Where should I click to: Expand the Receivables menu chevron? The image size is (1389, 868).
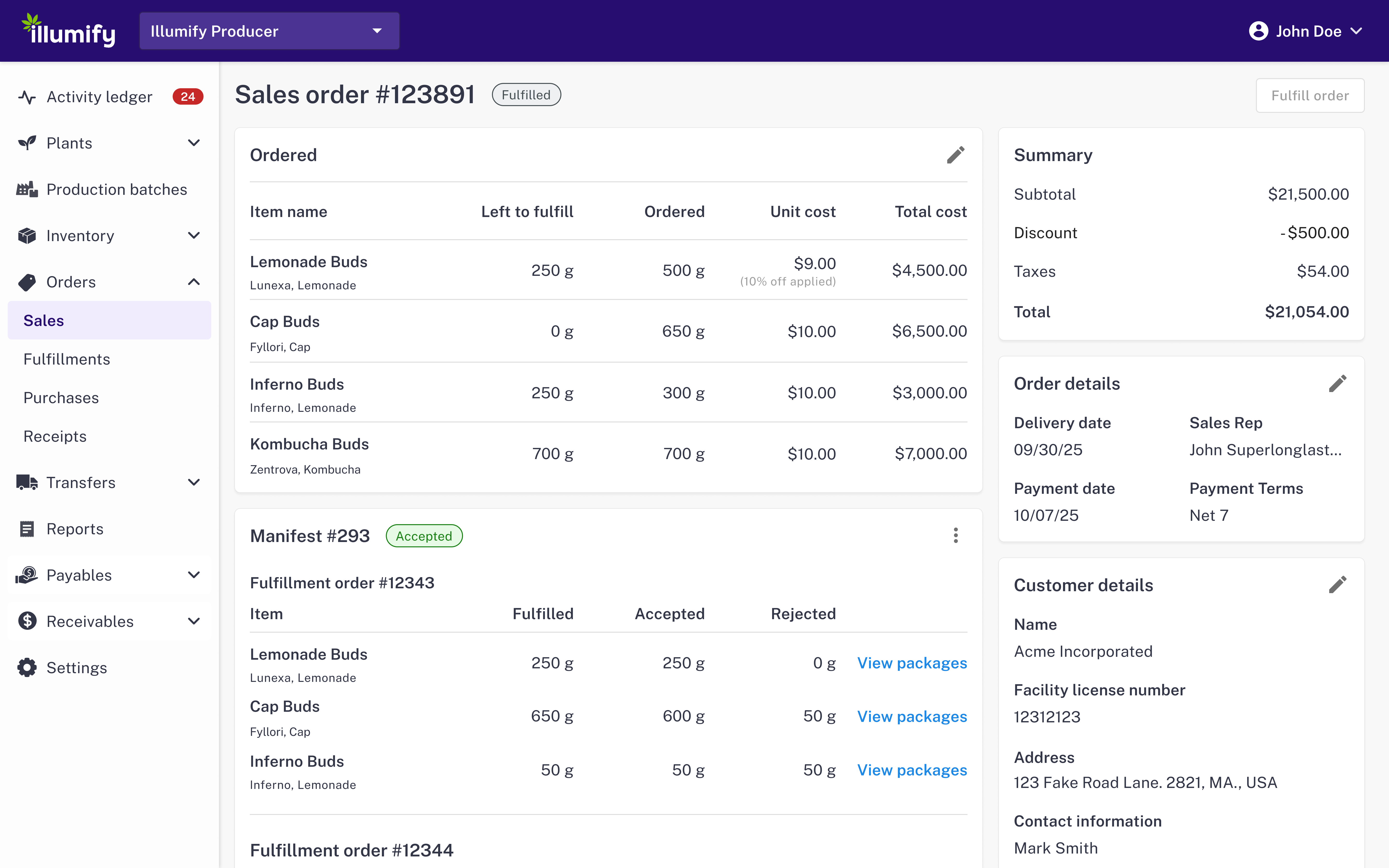tap(194, 621)
